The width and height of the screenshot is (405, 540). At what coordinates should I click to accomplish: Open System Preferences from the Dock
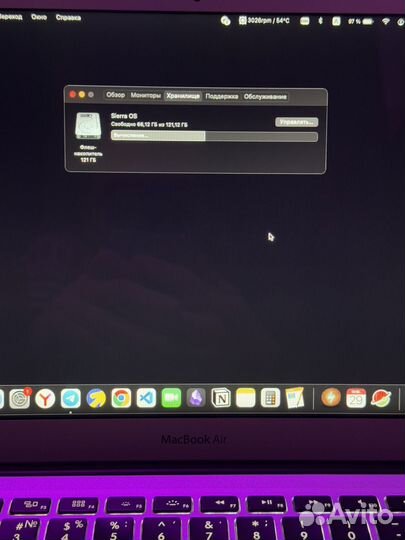pyautogui.click(x=19, y=399)
